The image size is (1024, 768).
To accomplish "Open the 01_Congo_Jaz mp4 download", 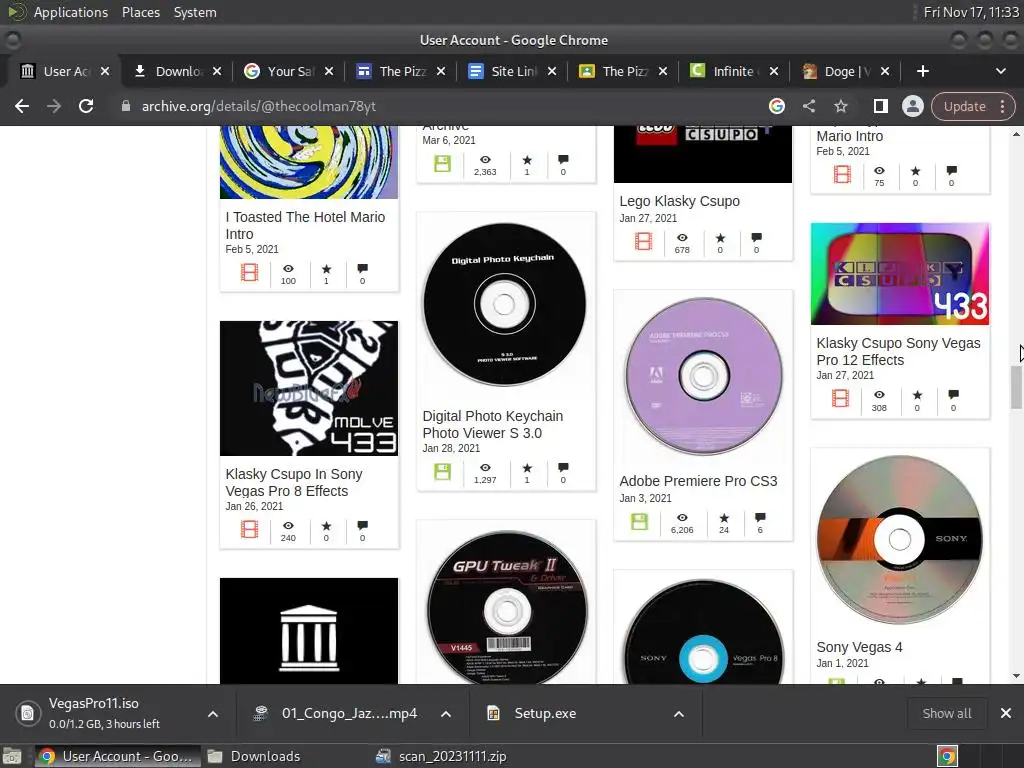I will tap(336, 713).
